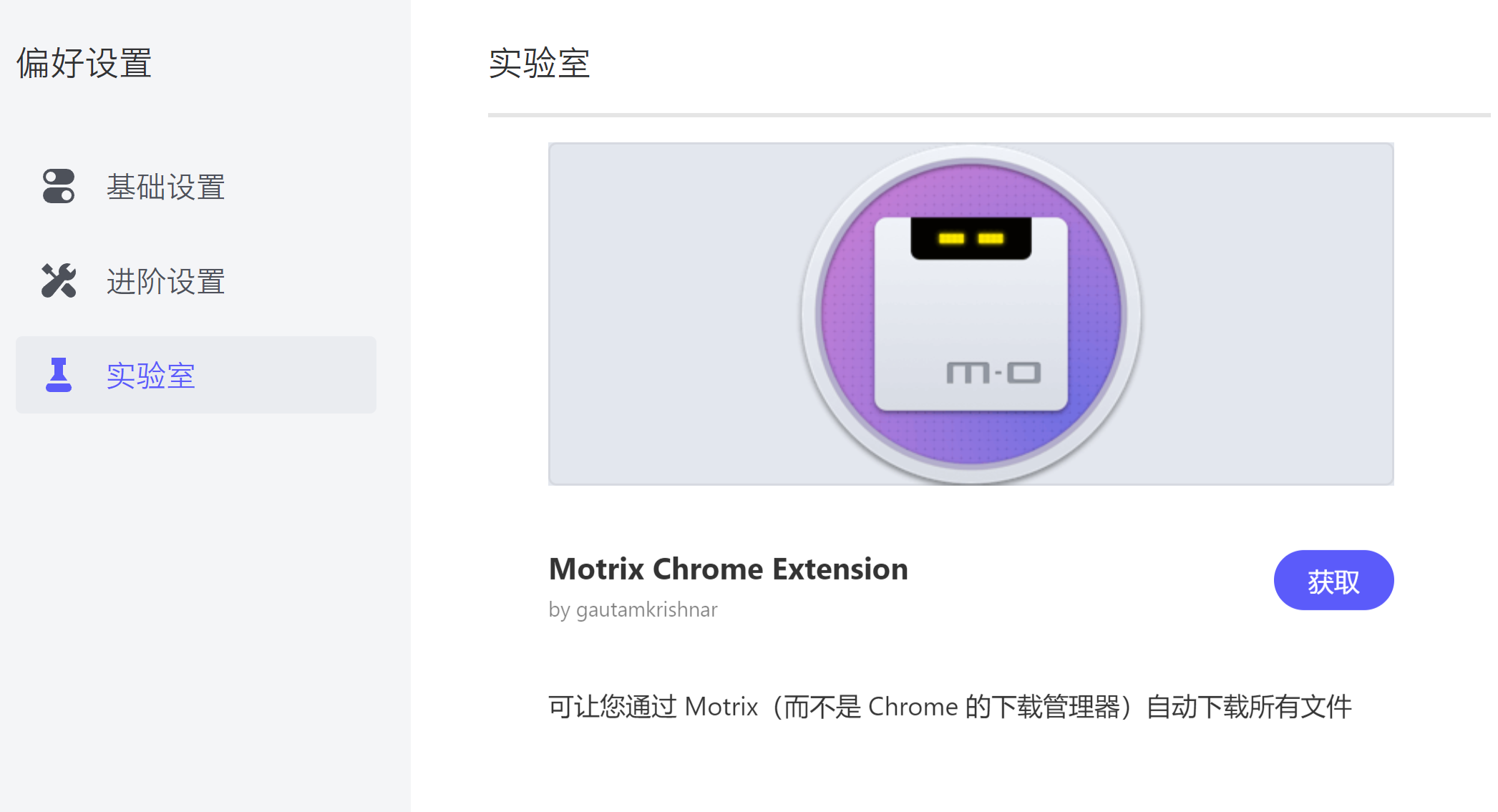Click the yellow eyes on Motrix robot icon
Image resolution: width=1498 pixels, height=812 pixels.
(971, 238)
